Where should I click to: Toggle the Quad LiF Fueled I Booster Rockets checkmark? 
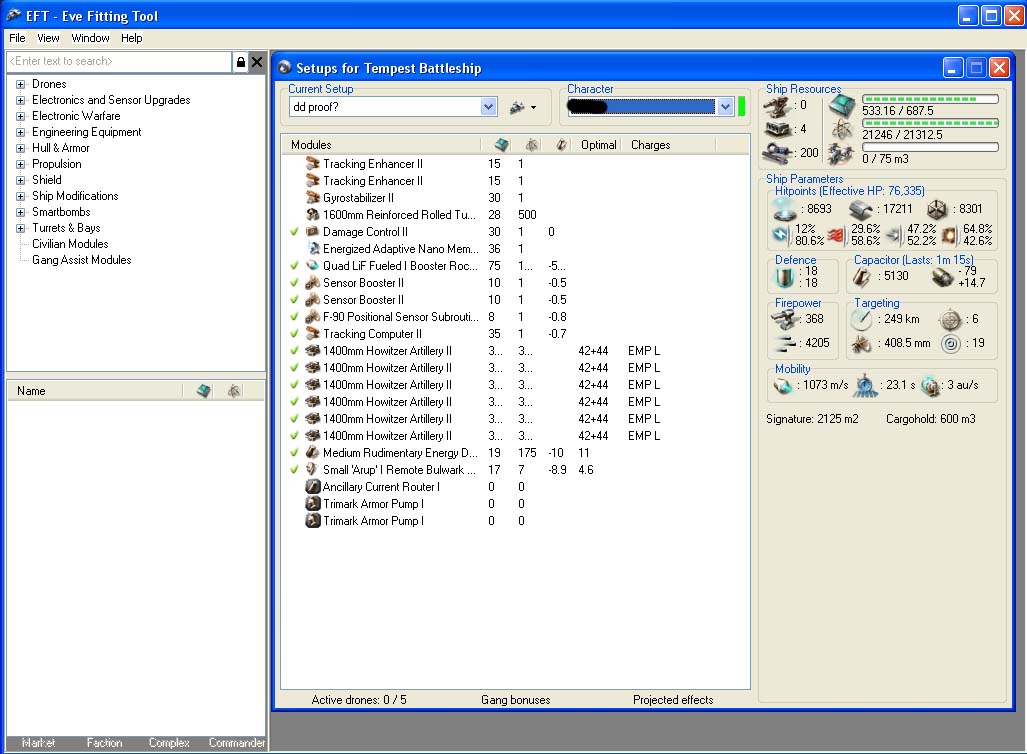click(x=294, y=265)
